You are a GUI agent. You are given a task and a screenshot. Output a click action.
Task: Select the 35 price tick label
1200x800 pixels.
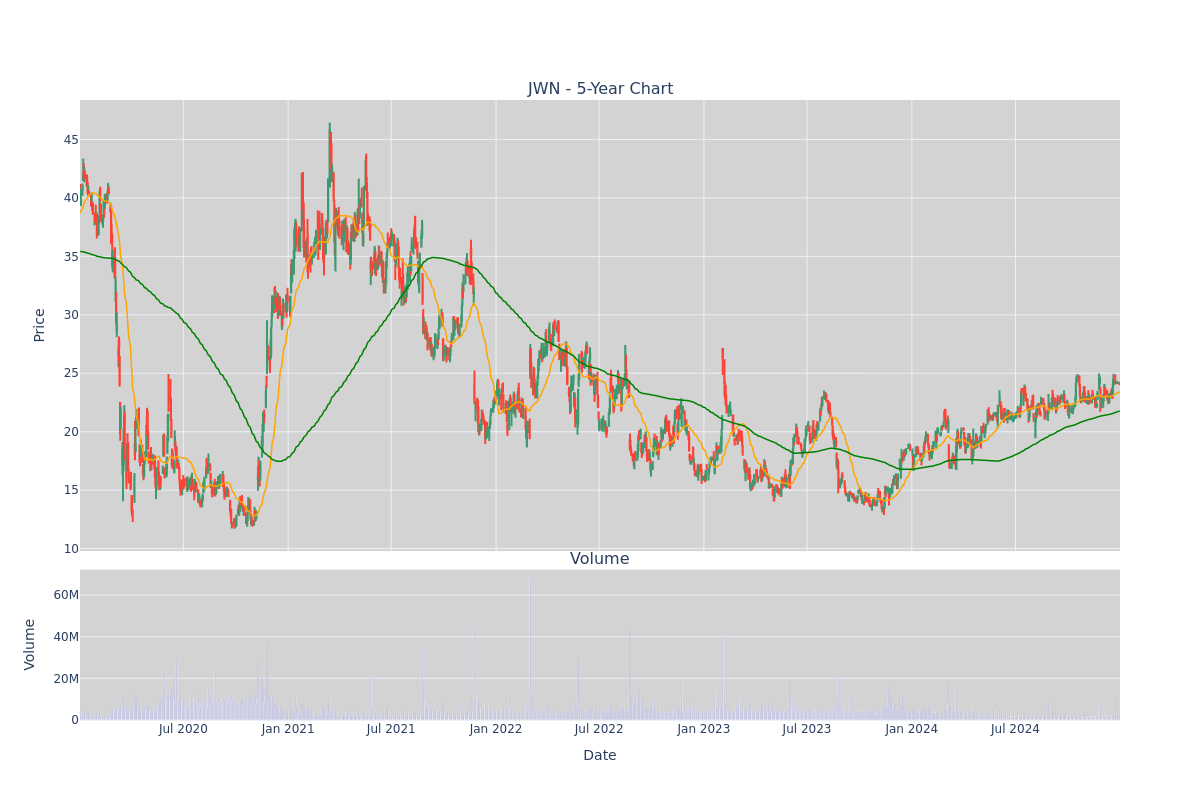pyautogui.click(x=70, y=257)
